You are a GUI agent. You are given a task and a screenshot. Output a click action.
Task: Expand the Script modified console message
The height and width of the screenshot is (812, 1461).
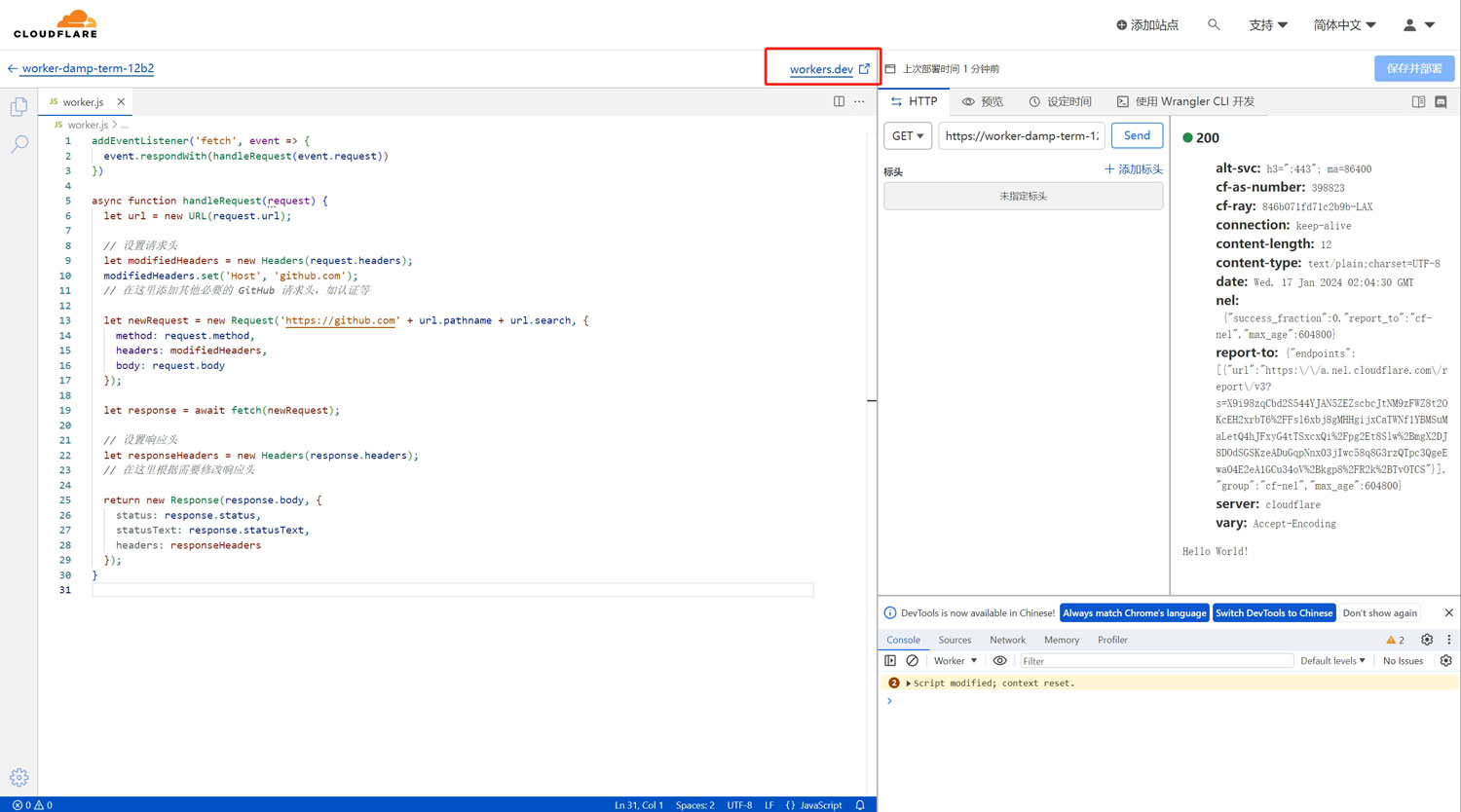pos(908,683)
